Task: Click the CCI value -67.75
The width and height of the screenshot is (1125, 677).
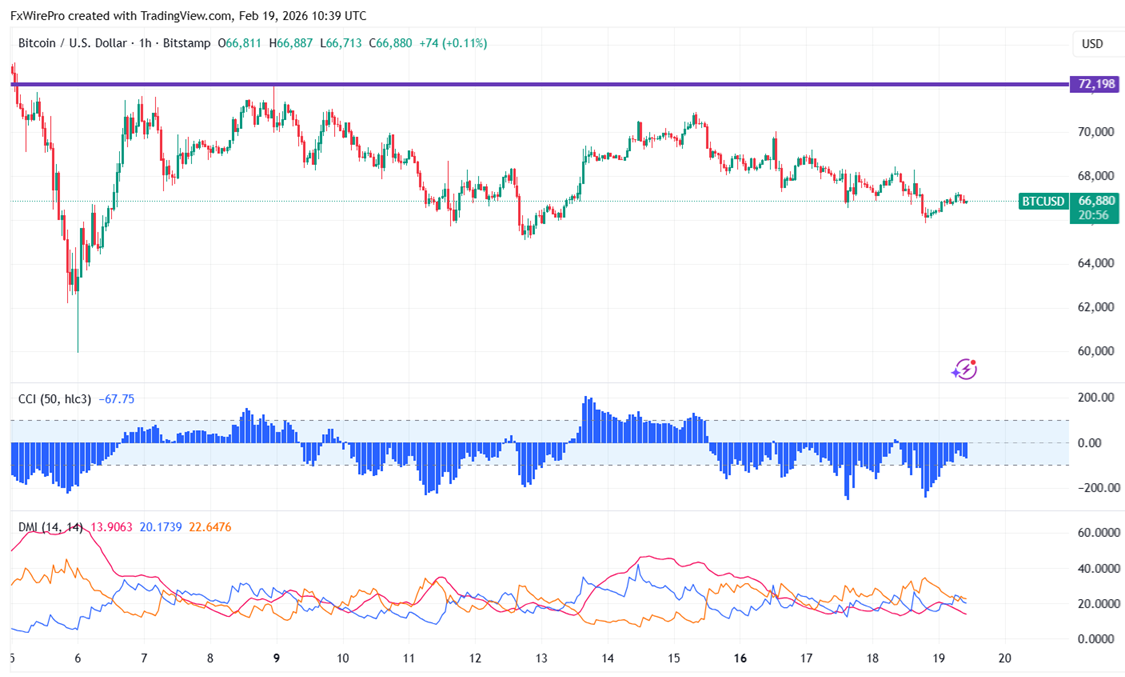Action: pyautogui.click(x=116, y=399)
